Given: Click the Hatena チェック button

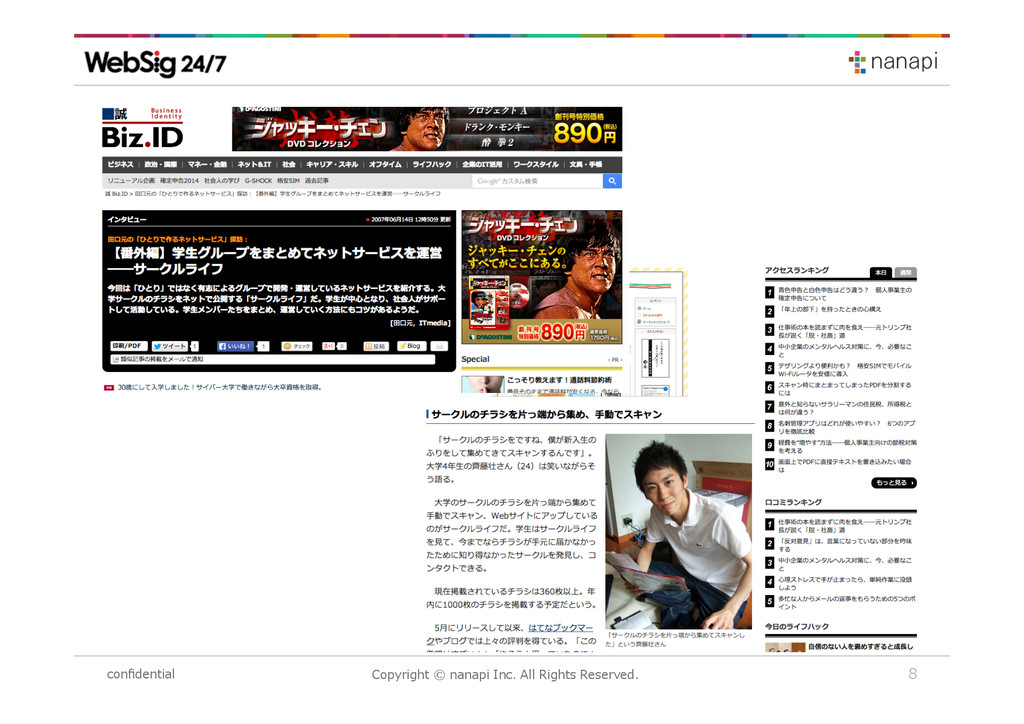Looking at the screenshot, I should pos(296,346).
